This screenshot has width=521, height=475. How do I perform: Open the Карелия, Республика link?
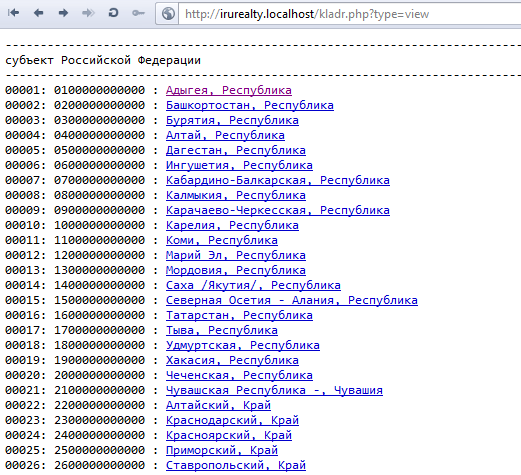click(x=232, y=225)
